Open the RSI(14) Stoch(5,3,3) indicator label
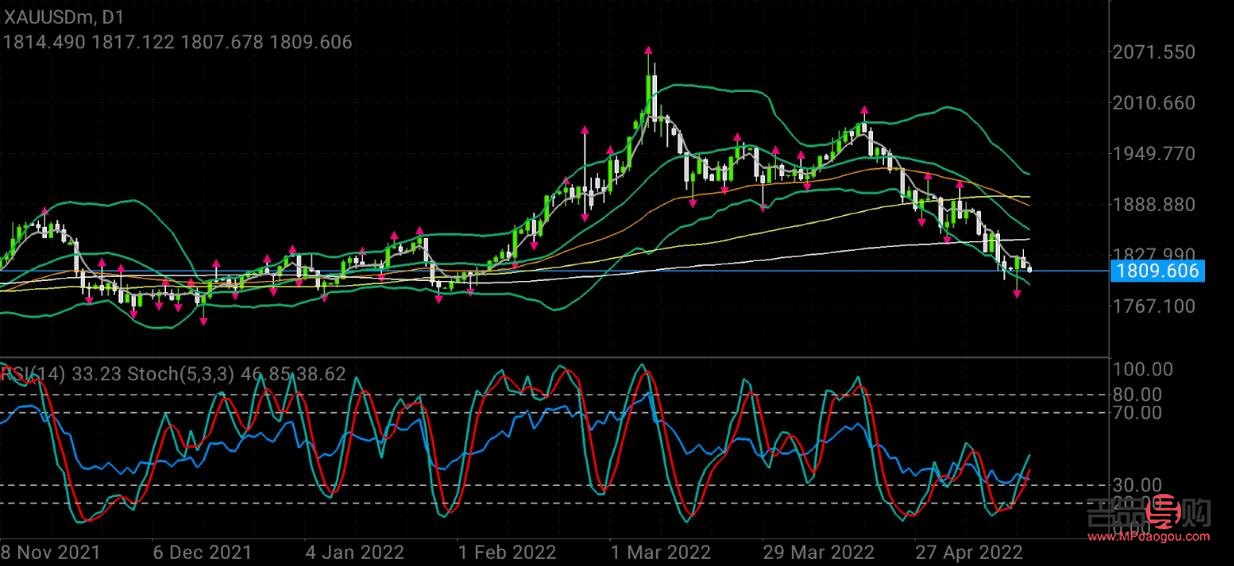1234x566 pixels. click(x=174, y=375)
